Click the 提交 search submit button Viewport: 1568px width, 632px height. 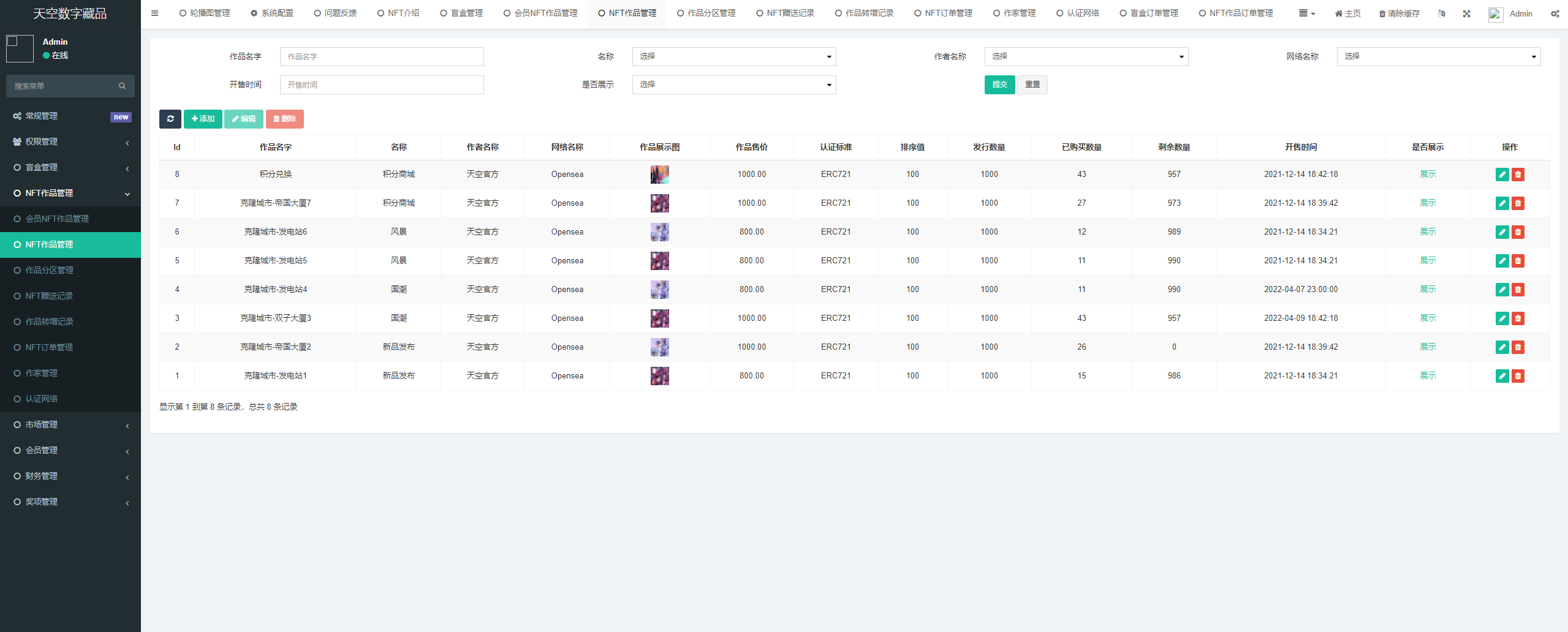(999, 85)
